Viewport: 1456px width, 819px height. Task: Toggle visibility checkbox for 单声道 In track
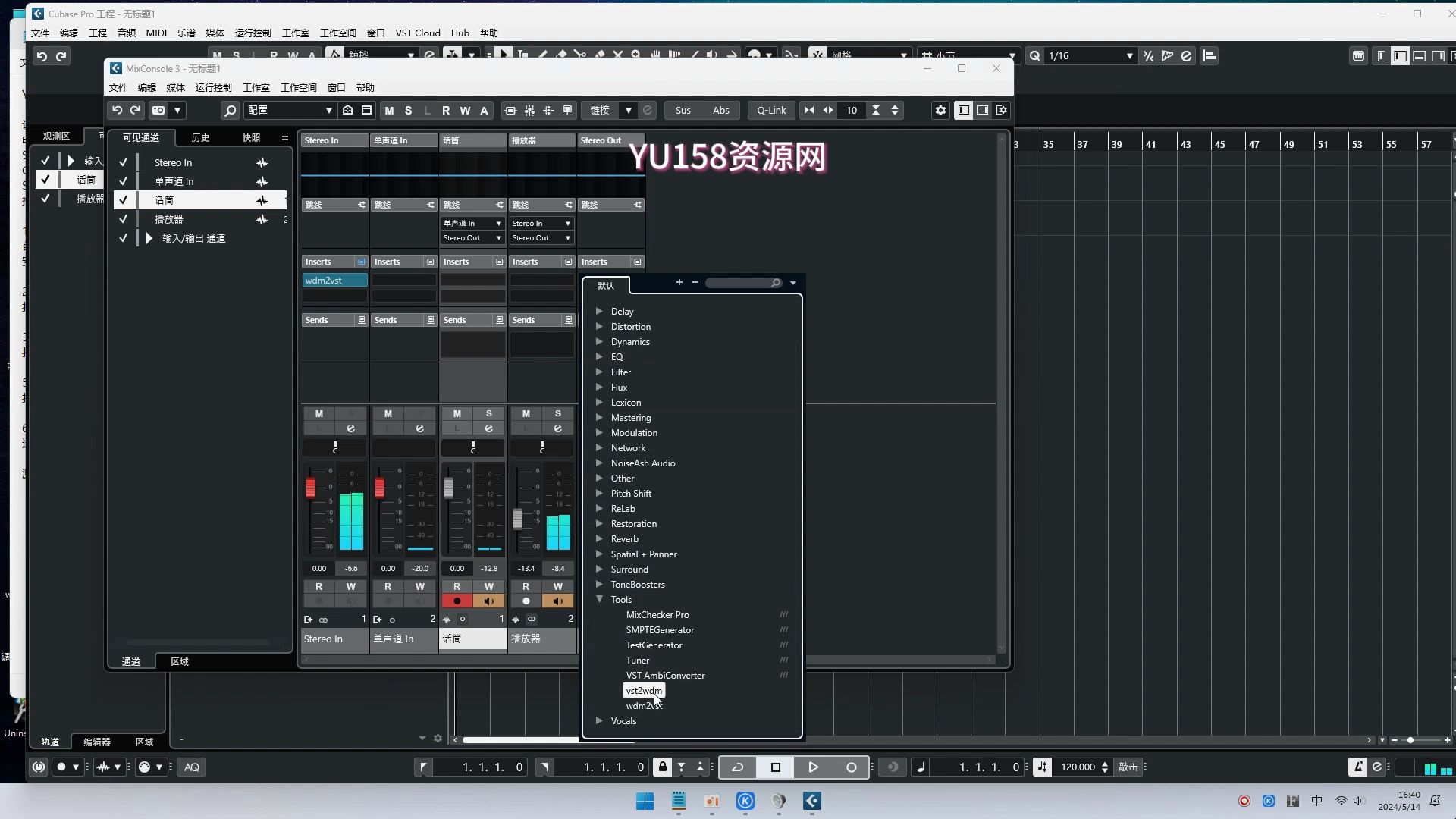[123, 180]
